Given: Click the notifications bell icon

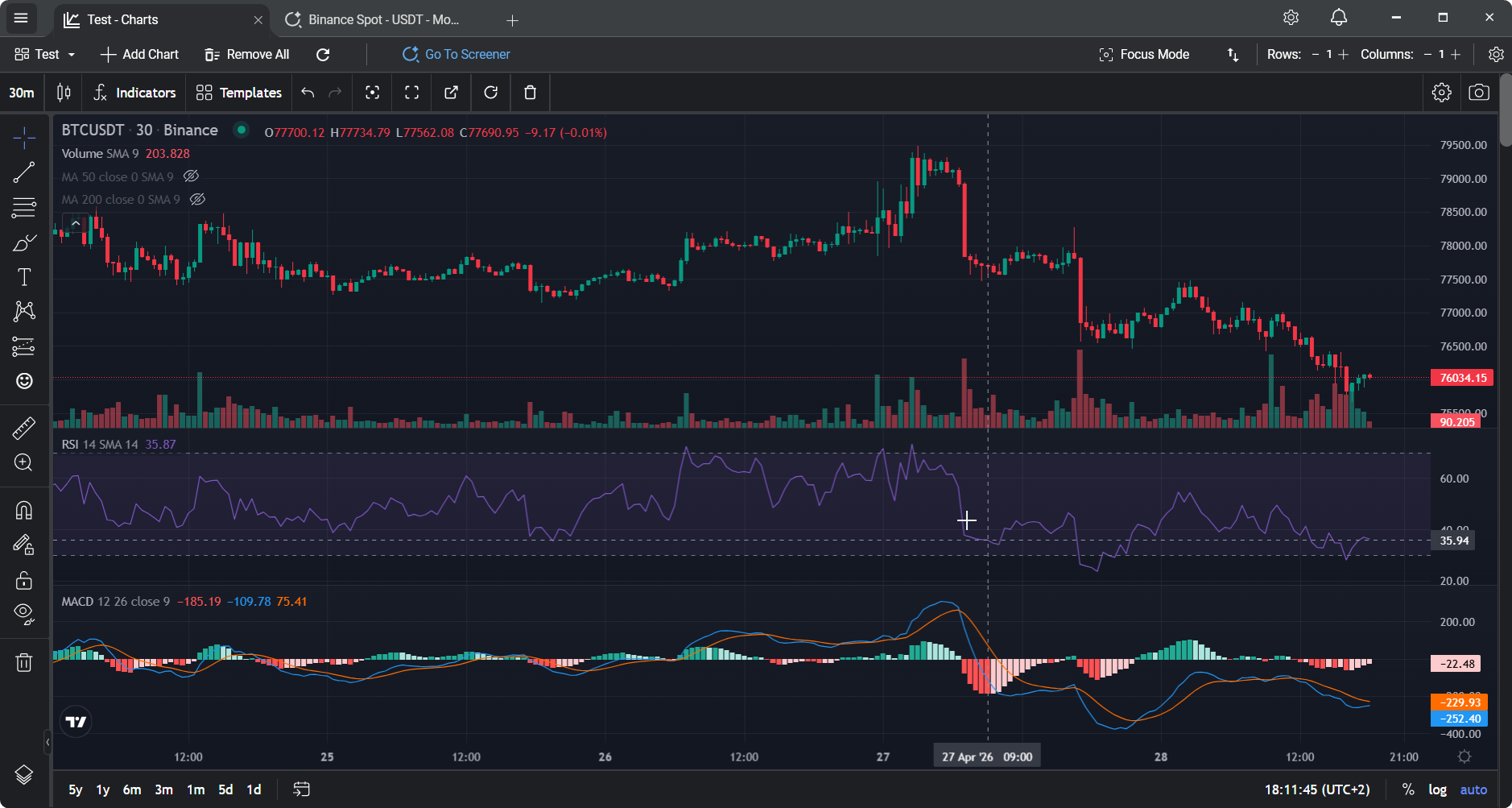Looking at the screenshot, I should (1338, 18).
